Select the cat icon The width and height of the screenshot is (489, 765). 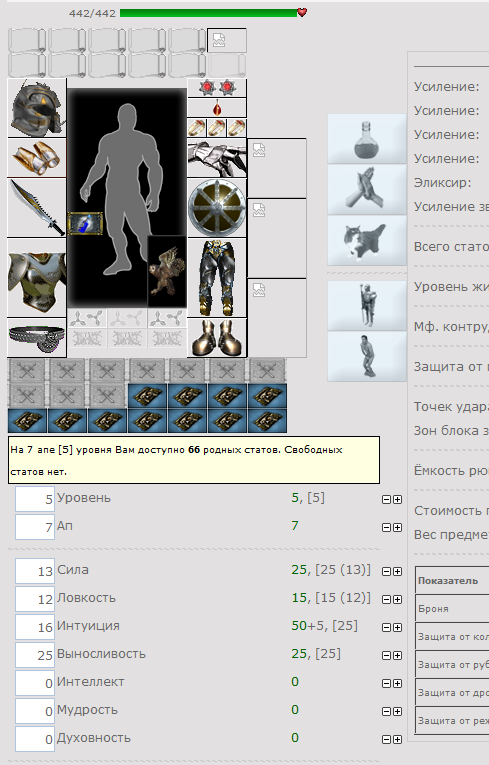pos(367,240)
